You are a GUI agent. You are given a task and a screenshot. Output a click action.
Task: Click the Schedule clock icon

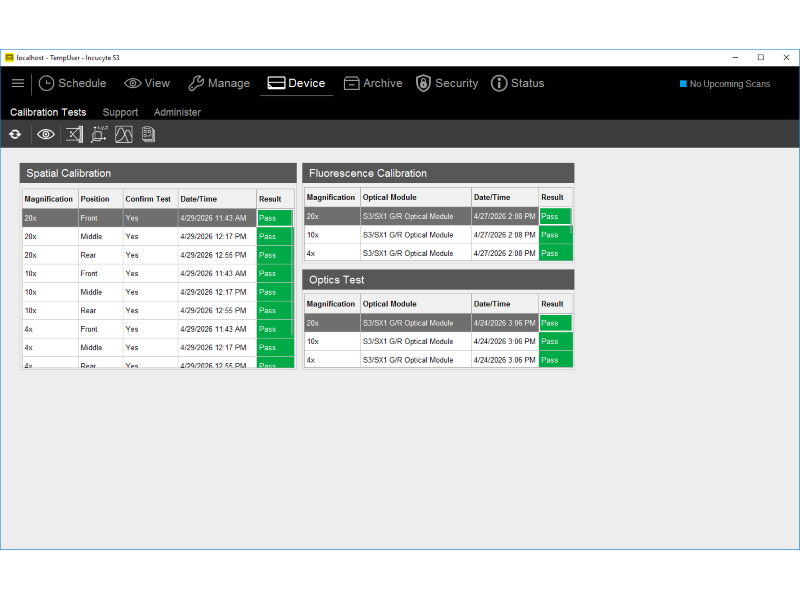(x=46, y=83)
